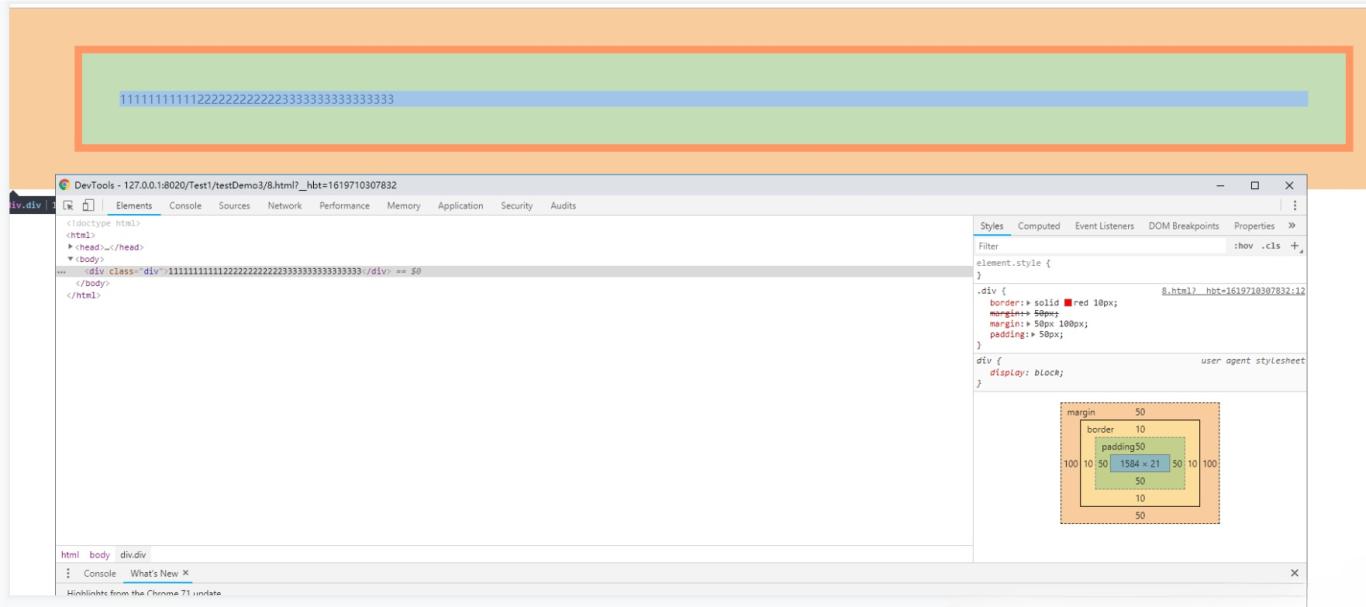1366x607 pixels.
Task: Click the New Style Rule plus icon
Action: [x=1295, y=246]
